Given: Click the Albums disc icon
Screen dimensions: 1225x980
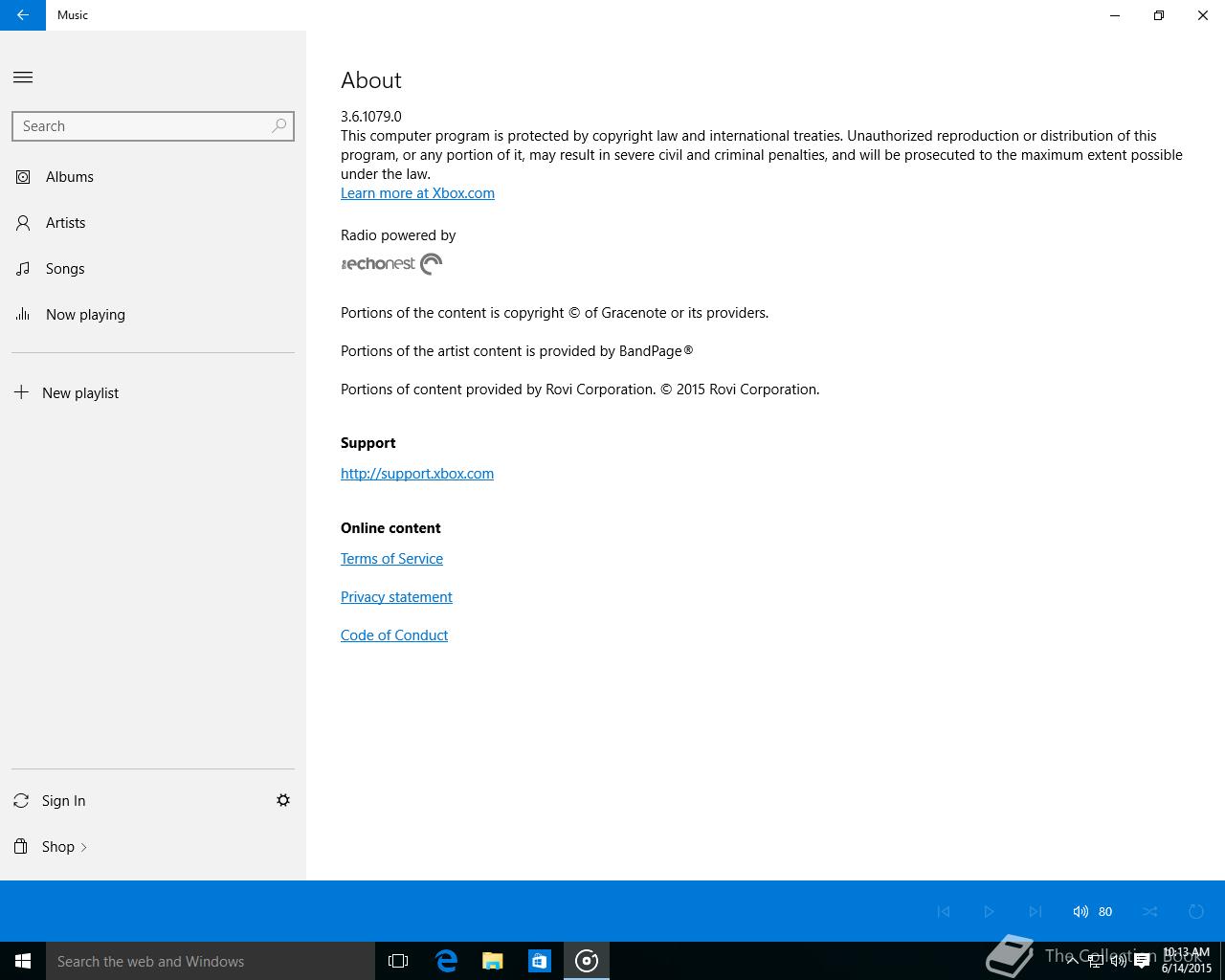Looking at the screenshot, I should 23,177.
